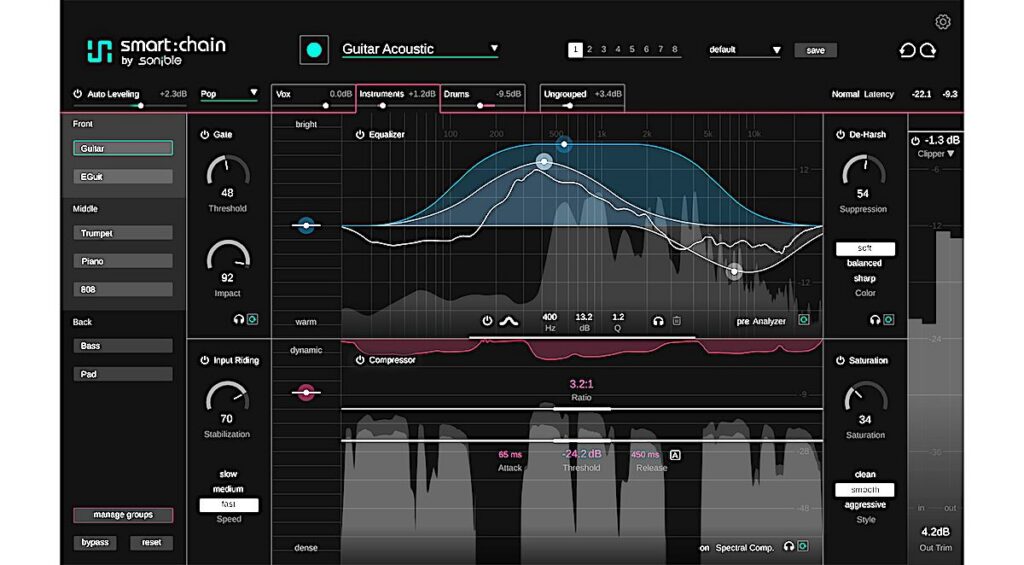
Task: Click the green square icon beside pre Analyzer
Action: 804,320
